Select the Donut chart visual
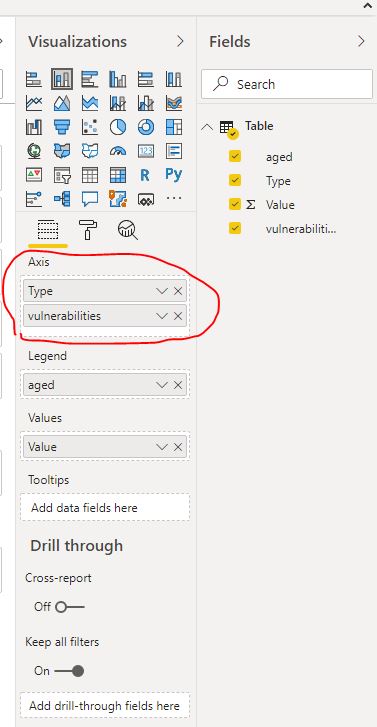 (146, 127)
